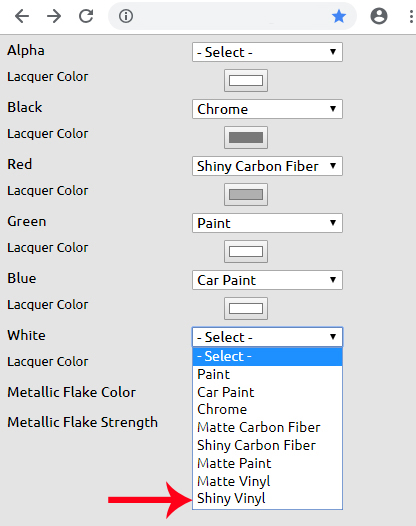Open the browser three-dot menu
This screenshot has height=526, width=416.
[411, 16]
